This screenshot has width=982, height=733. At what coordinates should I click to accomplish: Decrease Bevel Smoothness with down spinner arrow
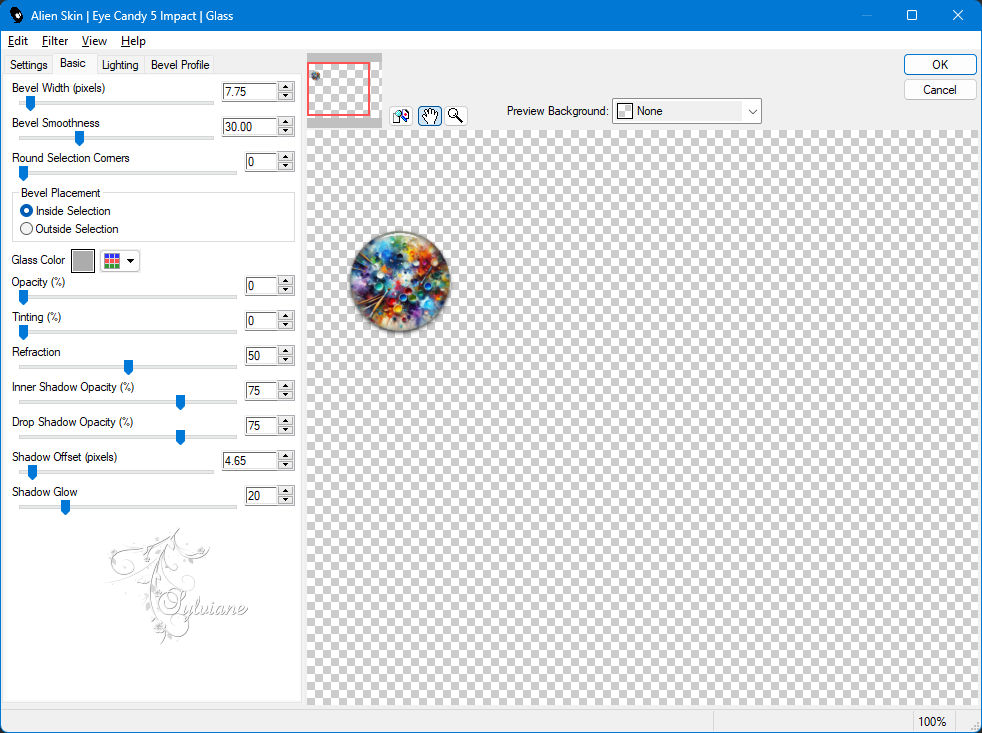[x=286, y=131]
